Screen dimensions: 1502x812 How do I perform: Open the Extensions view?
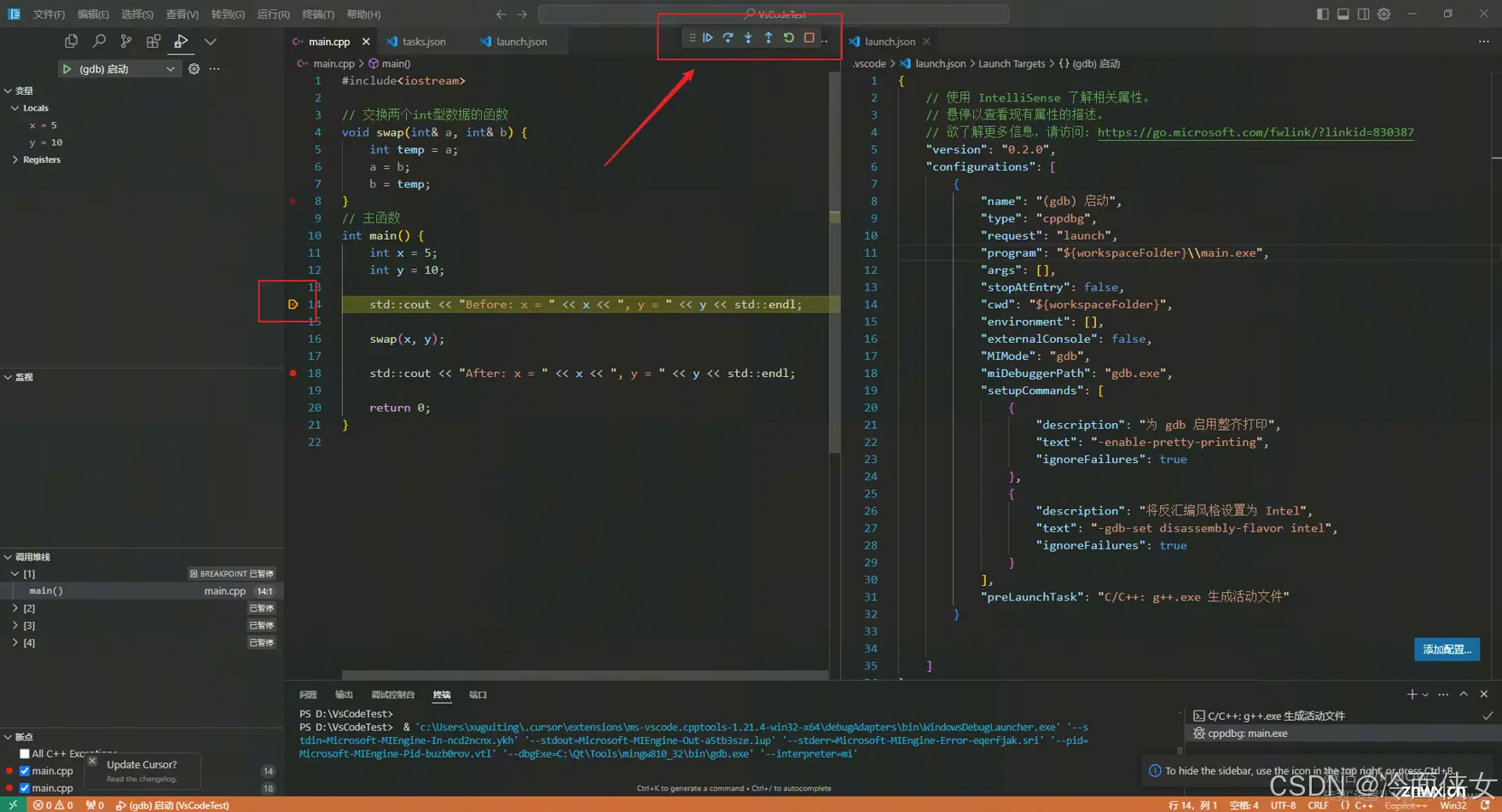[x=154, y=41]
